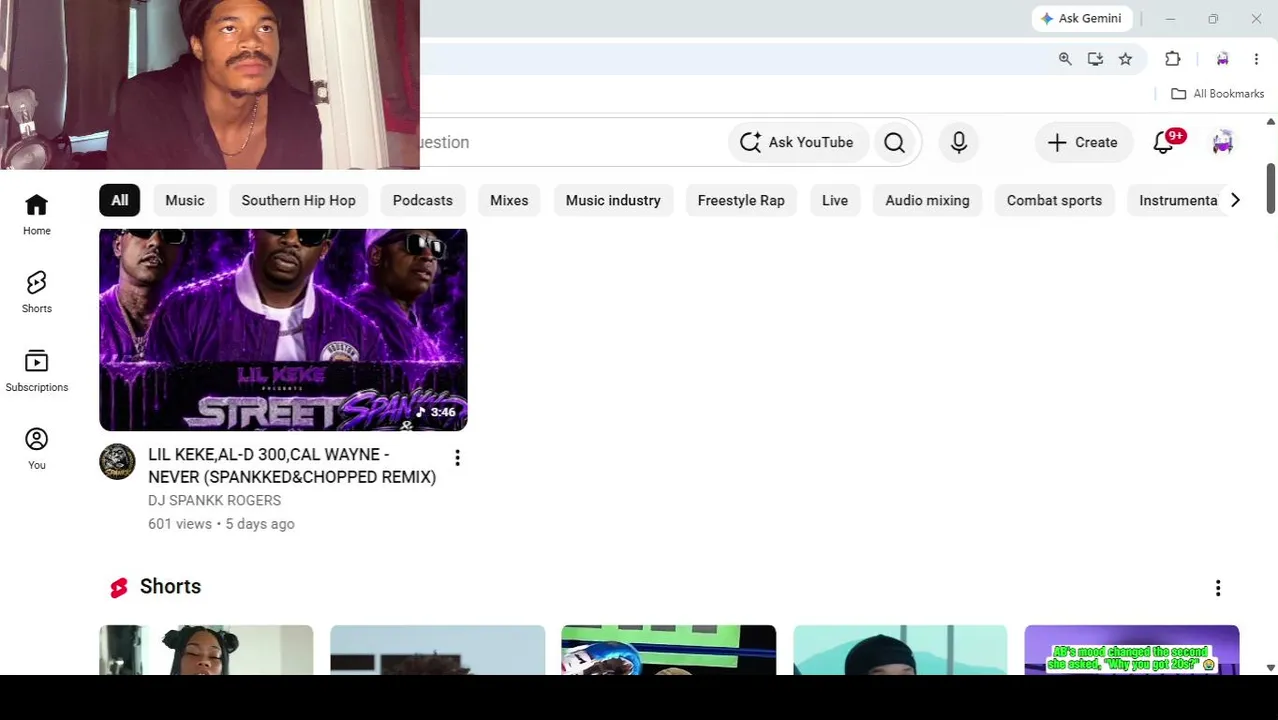Open video title NEVER (SPANKKED&CHOPPED REMIX)

[x=292, y=466]
